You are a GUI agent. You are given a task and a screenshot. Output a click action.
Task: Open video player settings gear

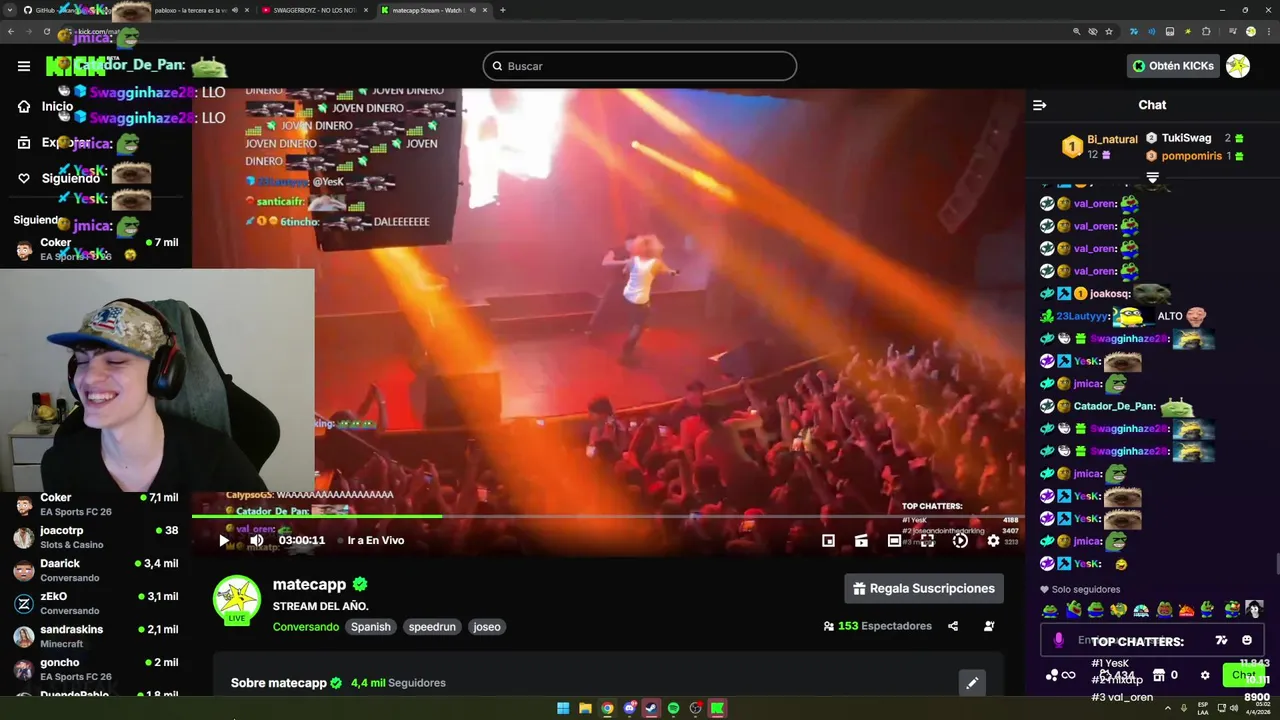coord(993,540)
